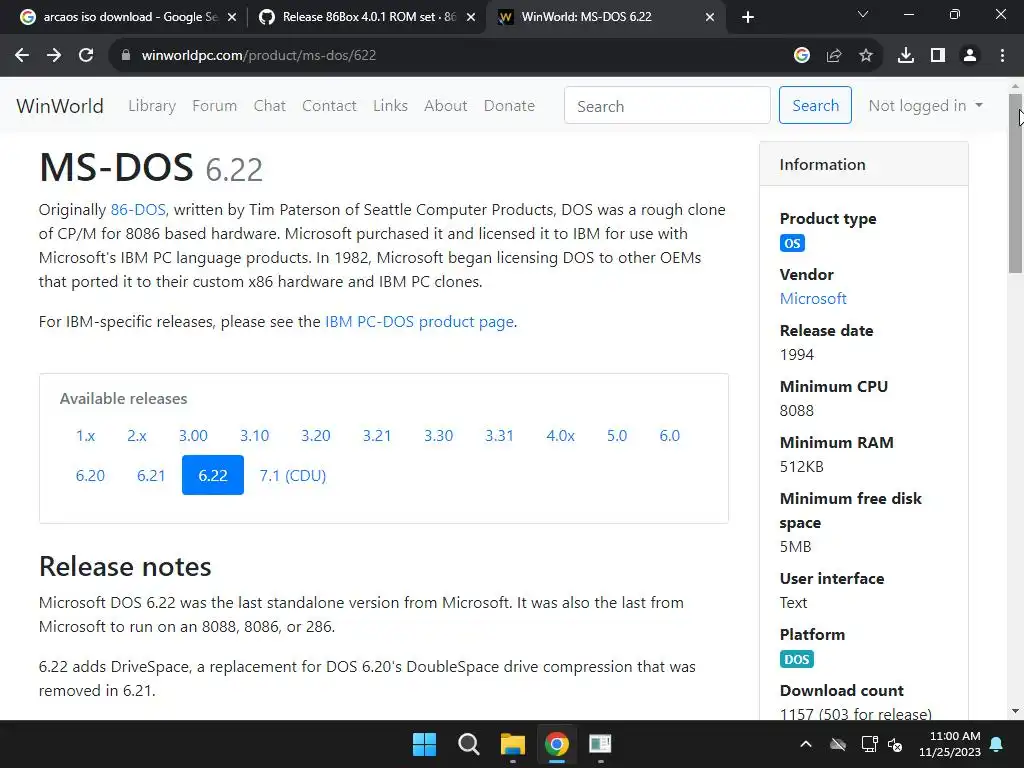Open tab search chevron

click(863, 14)
